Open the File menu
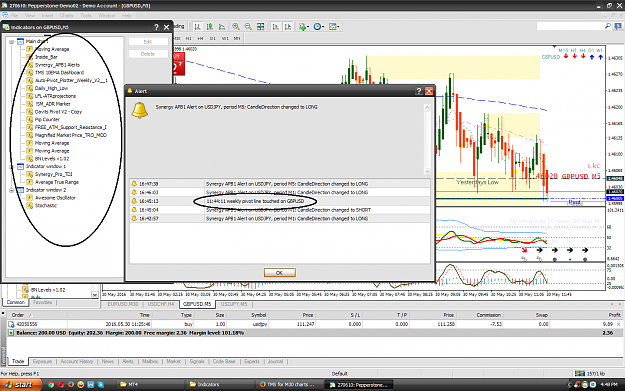Viewport: 625px width, 391px height. [14, 16]
